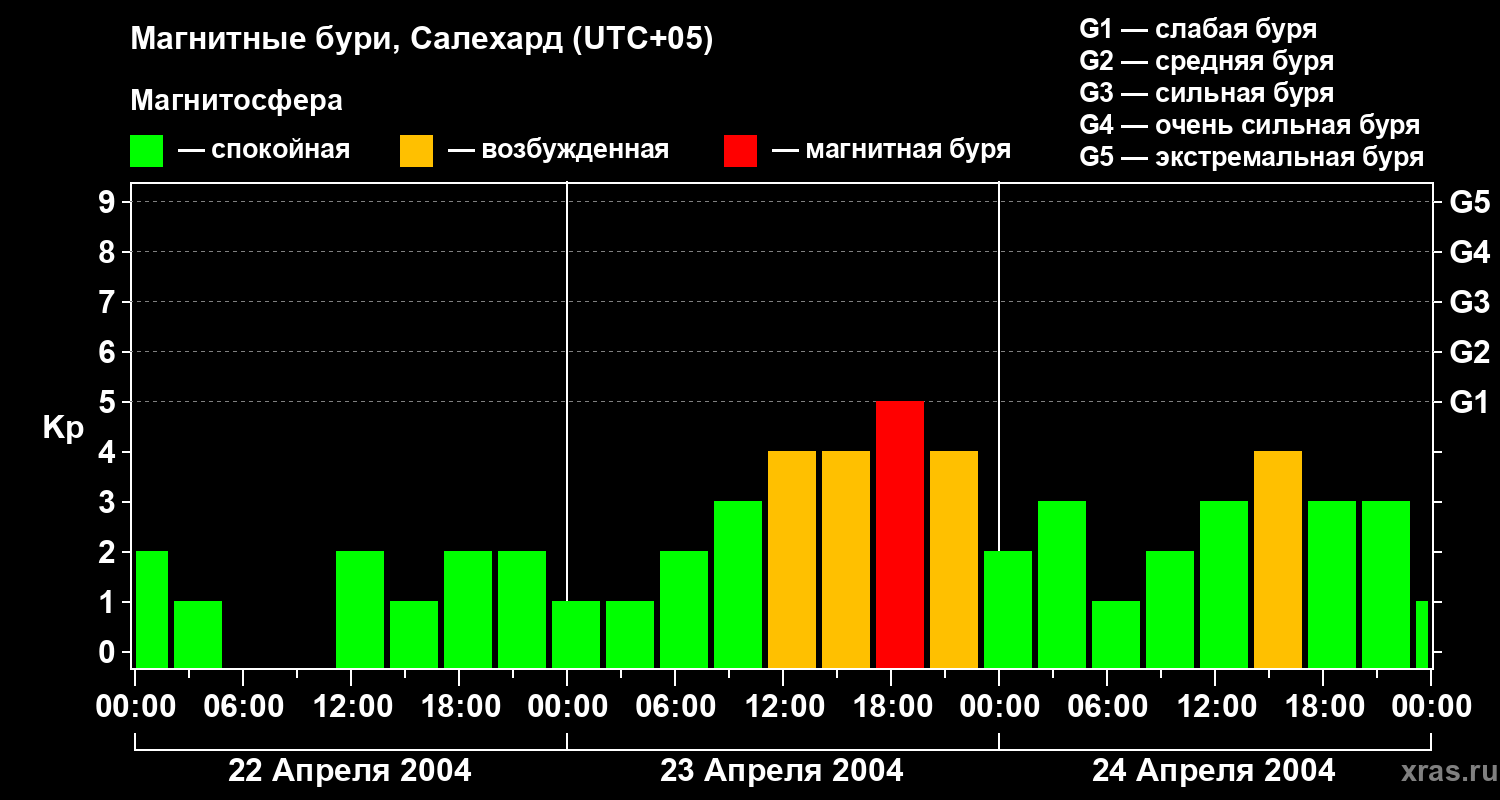This screenshot has height=800, width=1500.
Task: Click 'G2 — средняя буря' text
Action: [1206, 61]
